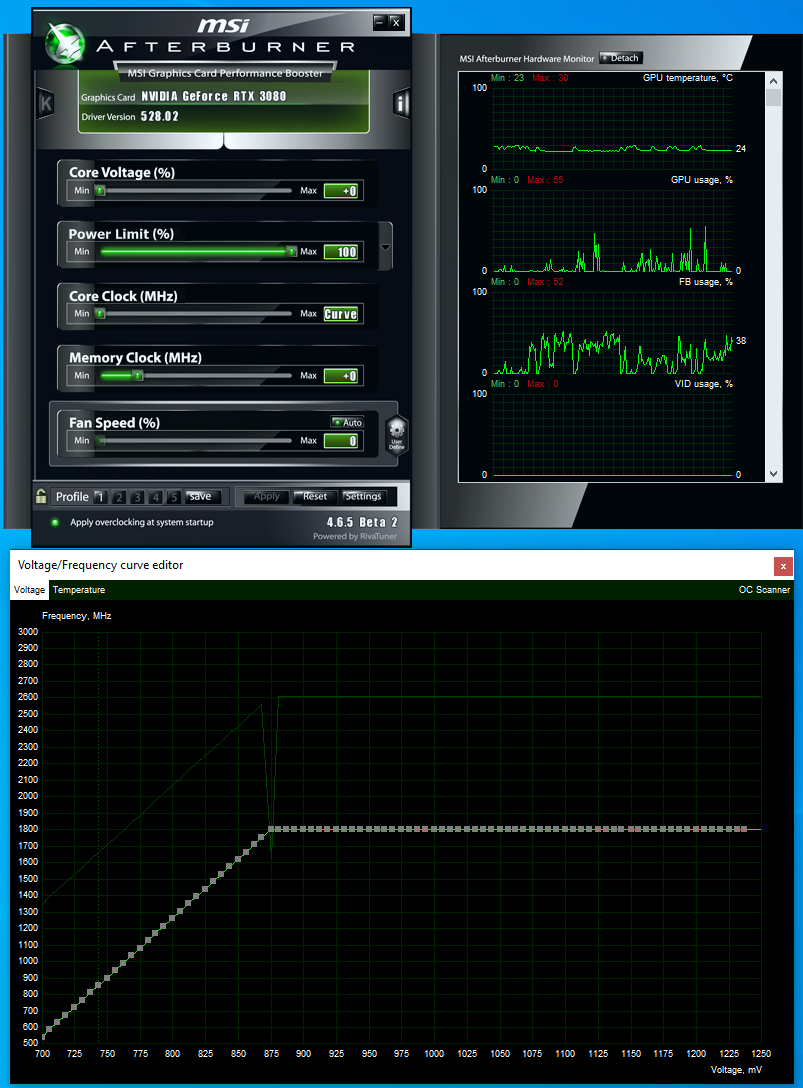Switch to the Voltage tab
803x1088 pixels.
[29, 590]
